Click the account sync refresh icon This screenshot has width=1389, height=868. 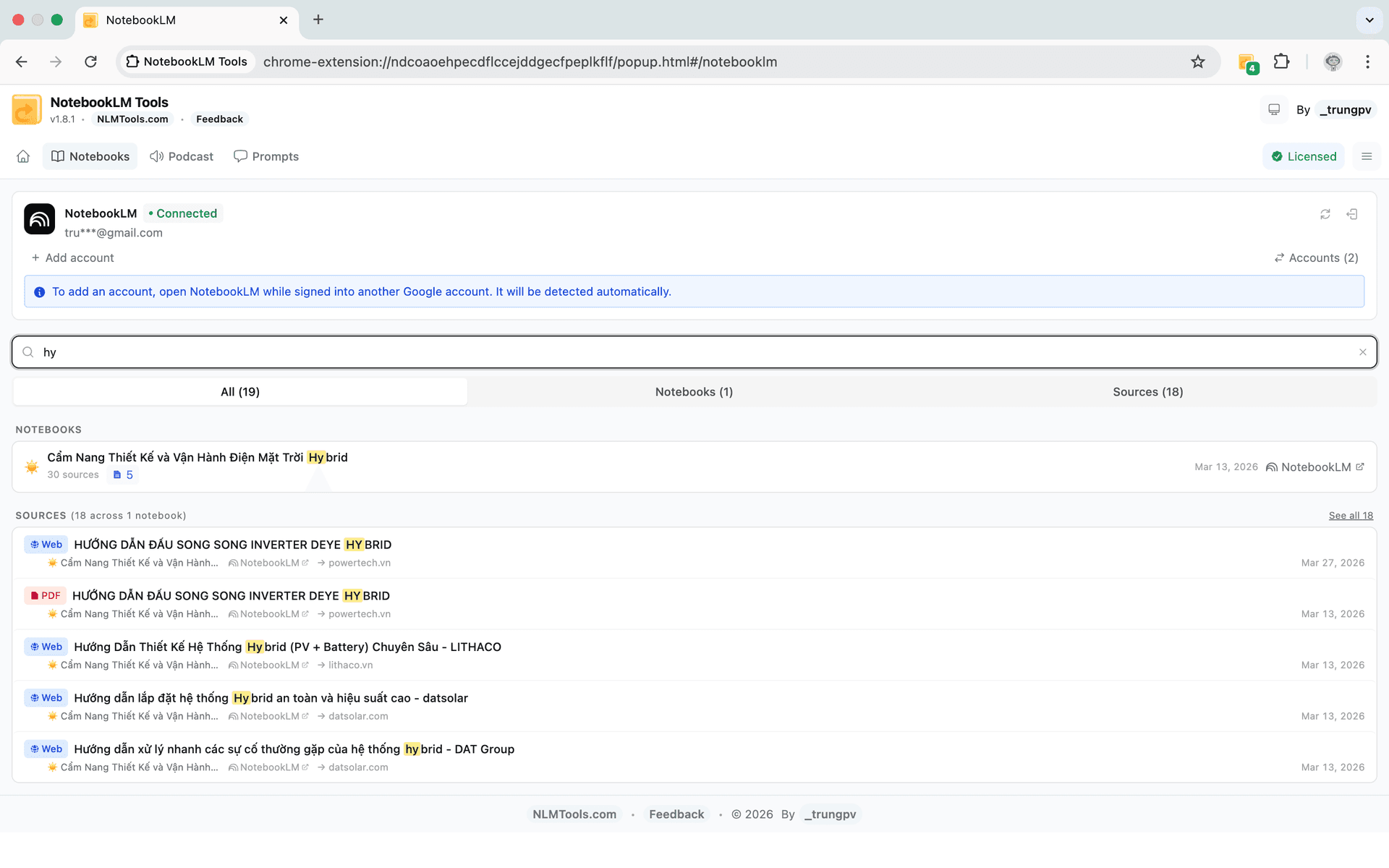pyautogui.click(x=1325, y=214)
